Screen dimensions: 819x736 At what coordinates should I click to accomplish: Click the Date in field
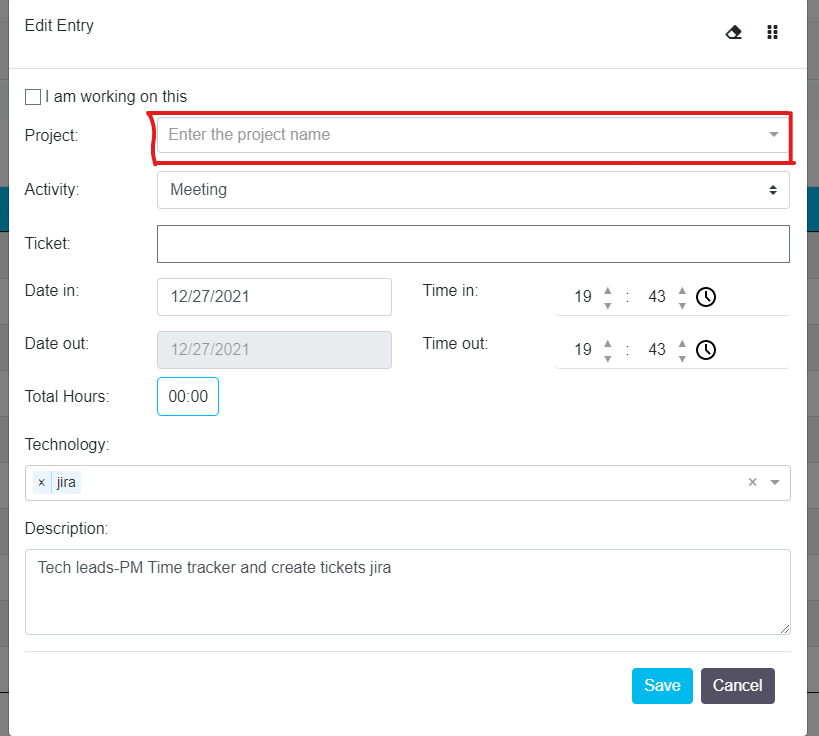tap(274, 297)
